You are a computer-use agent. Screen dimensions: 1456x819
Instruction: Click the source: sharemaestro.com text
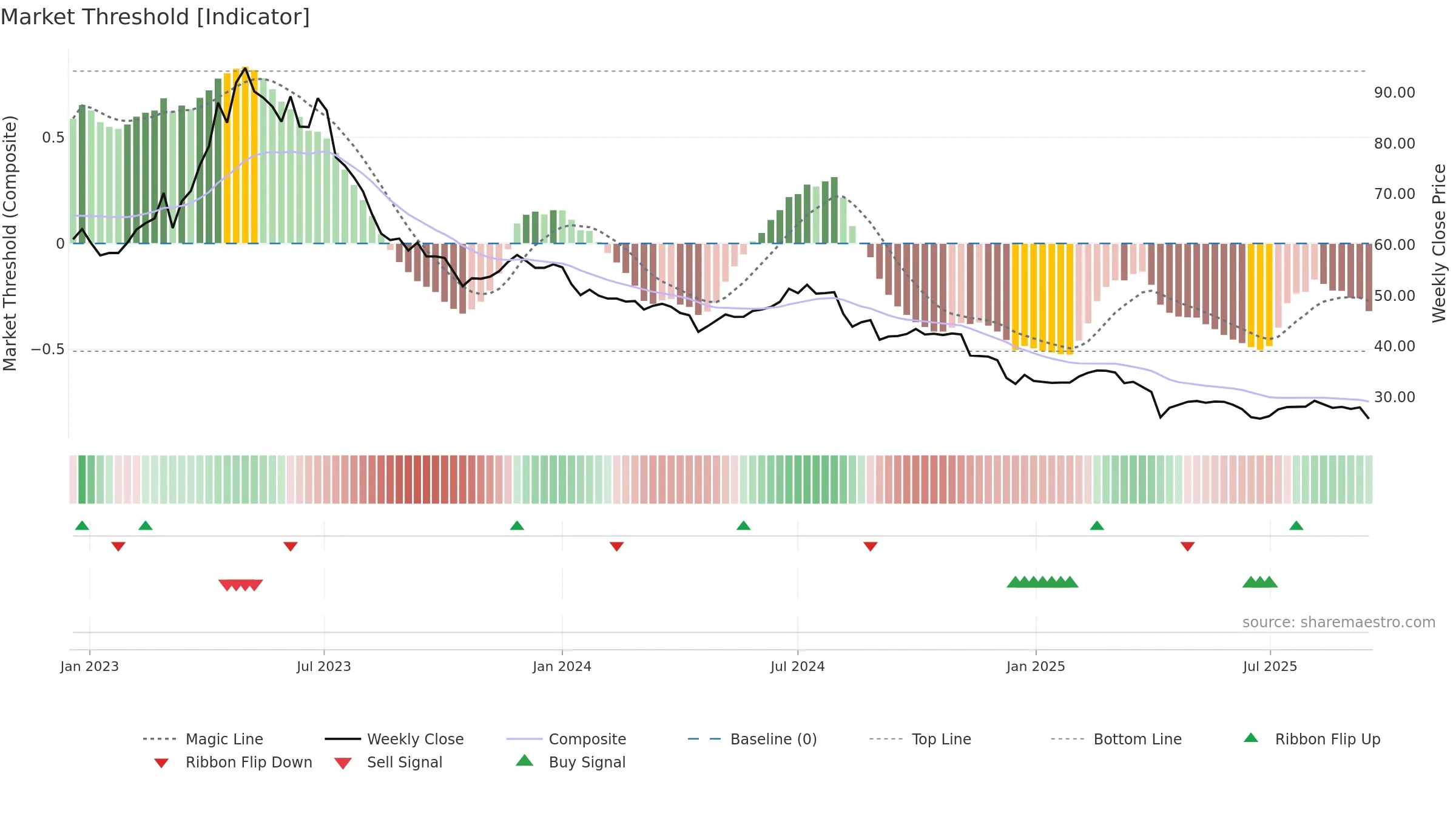1339,622
